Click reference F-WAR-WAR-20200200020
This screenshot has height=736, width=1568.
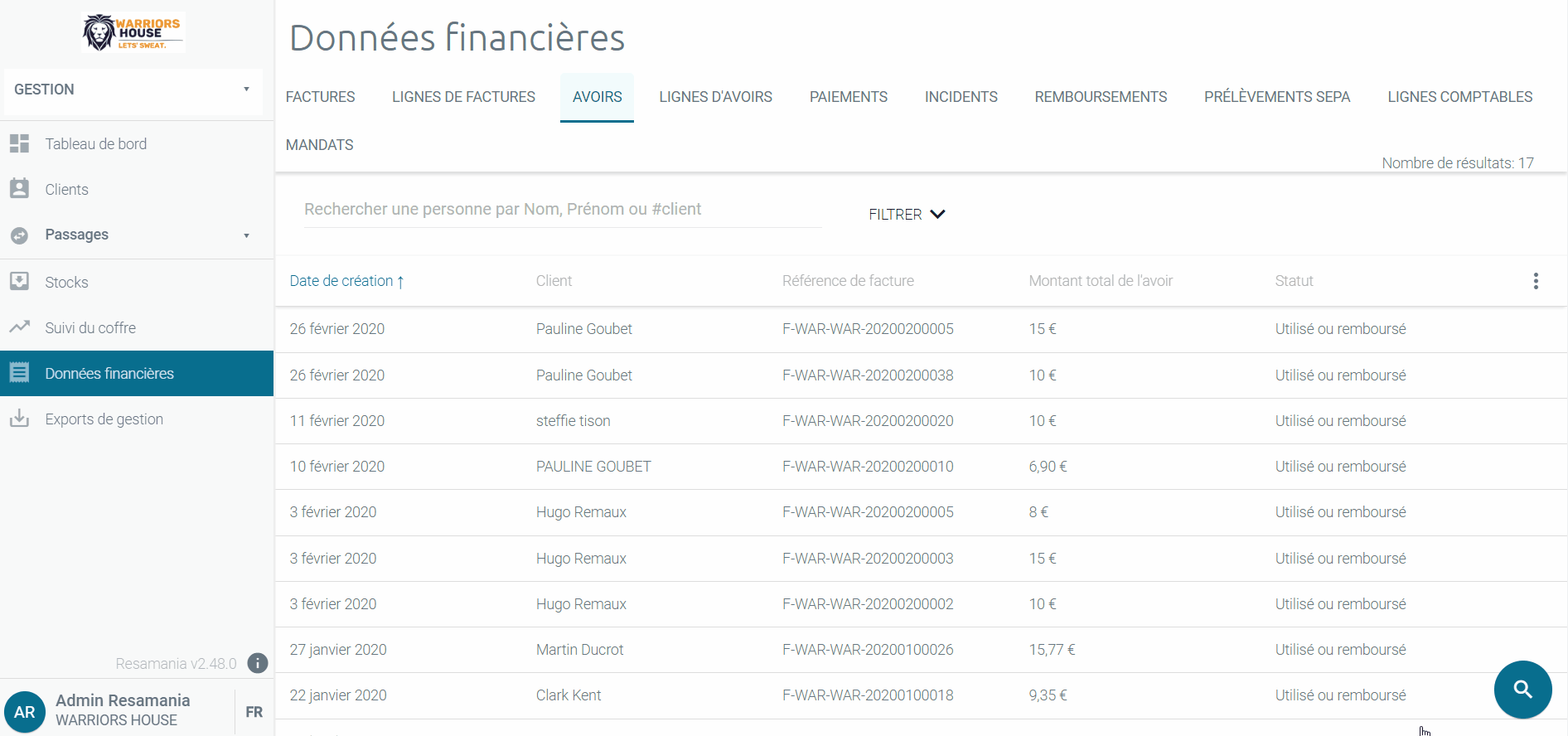click(x=868, y=421)
